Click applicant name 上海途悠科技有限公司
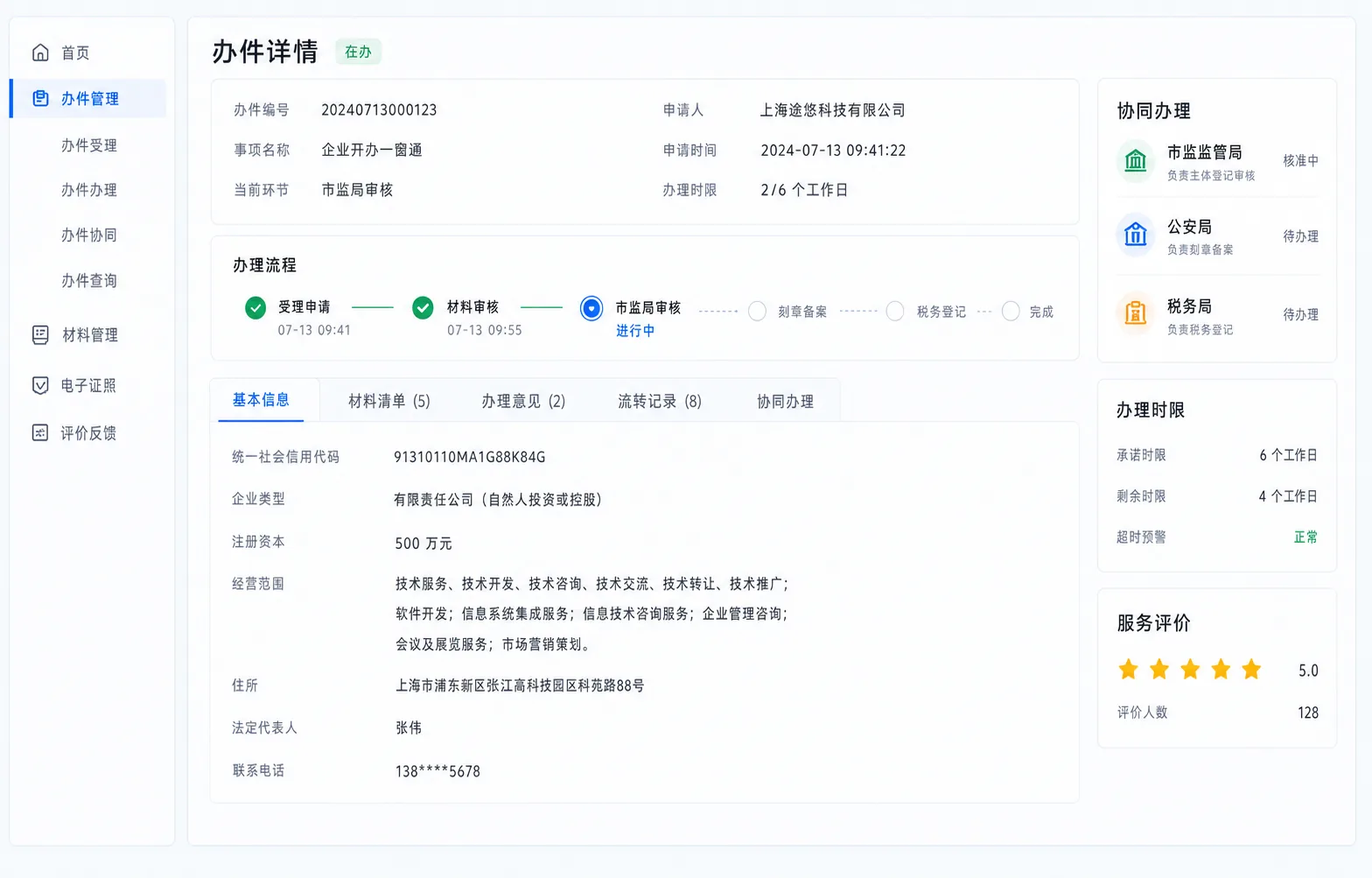Viewport: 1372px width, 878px height. [x=832, y=110]
